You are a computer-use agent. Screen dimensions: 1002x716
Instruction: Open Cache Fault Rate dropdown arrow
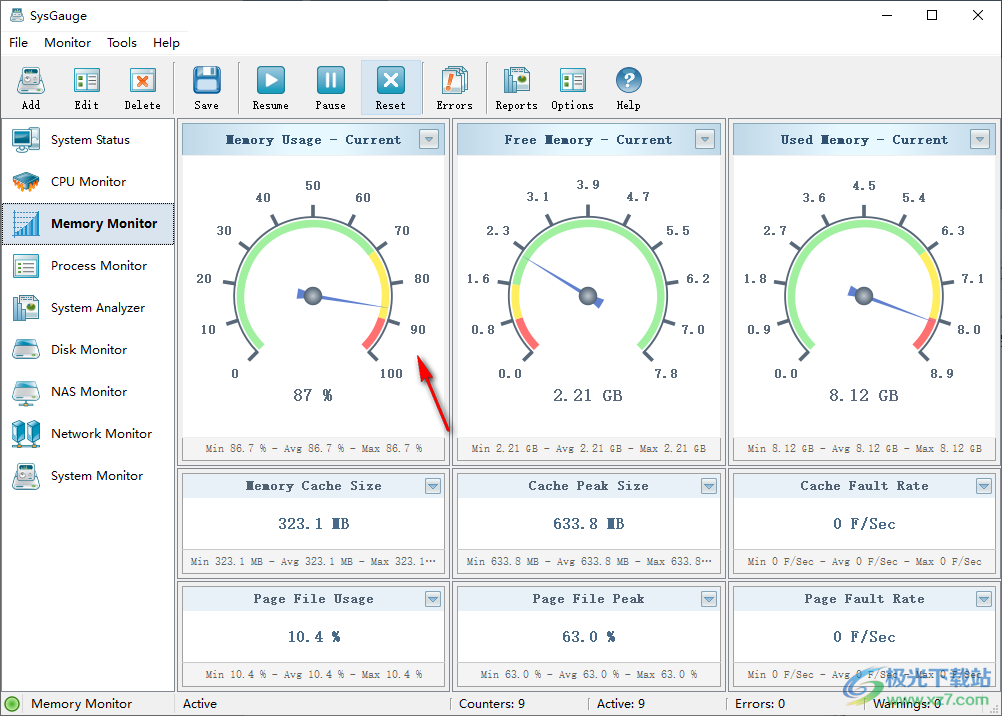[x=984, y=486]
